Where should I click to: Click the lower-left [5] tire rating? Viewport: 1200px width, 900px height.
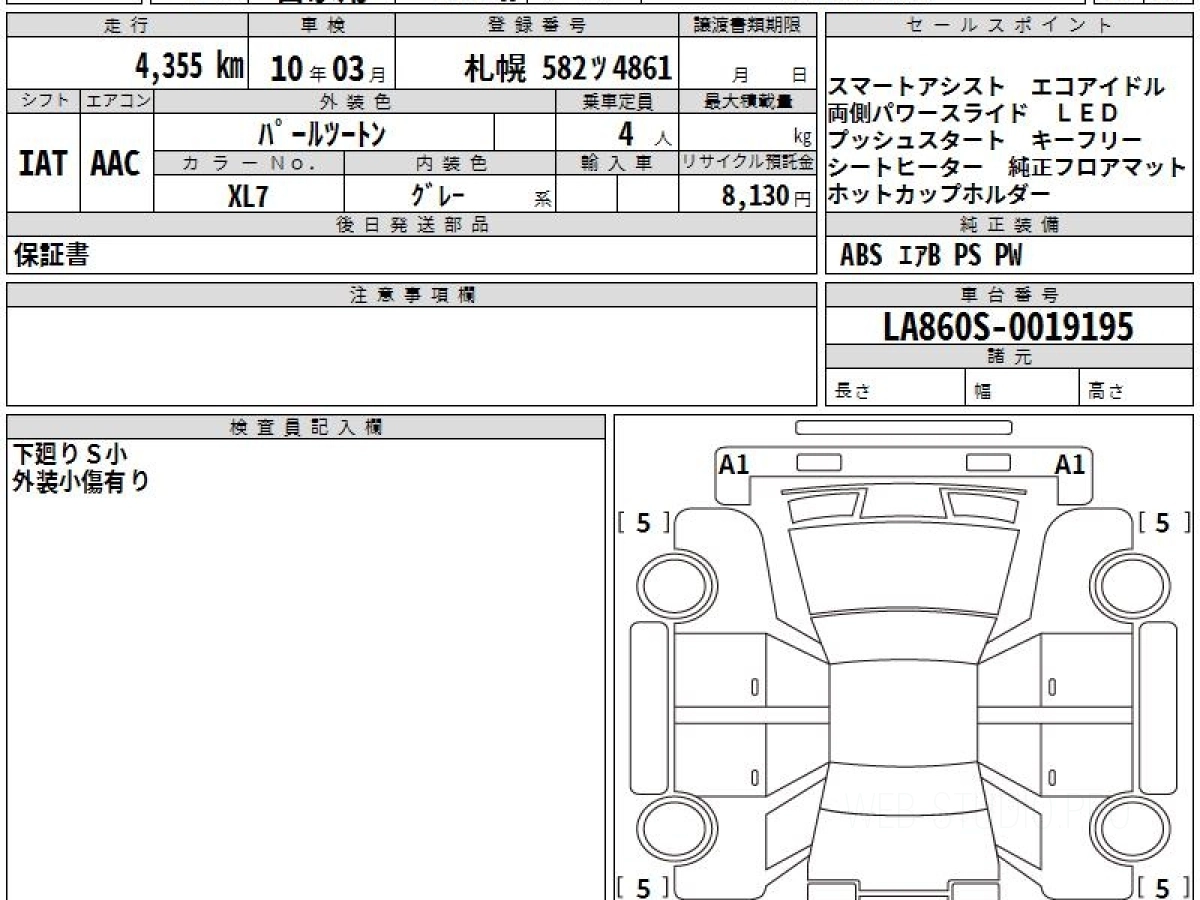[x=644, y=888]
